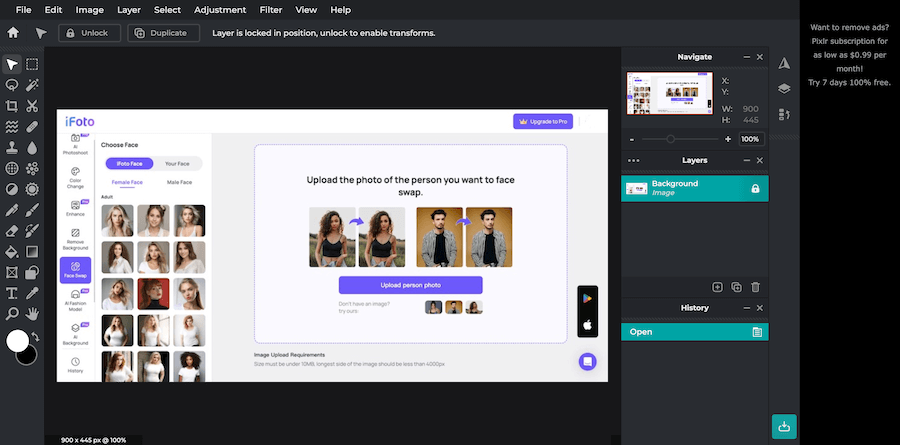Screen dimensions: 900x445
Task: Collapse the Layers panel
Action: coord(747,161)
